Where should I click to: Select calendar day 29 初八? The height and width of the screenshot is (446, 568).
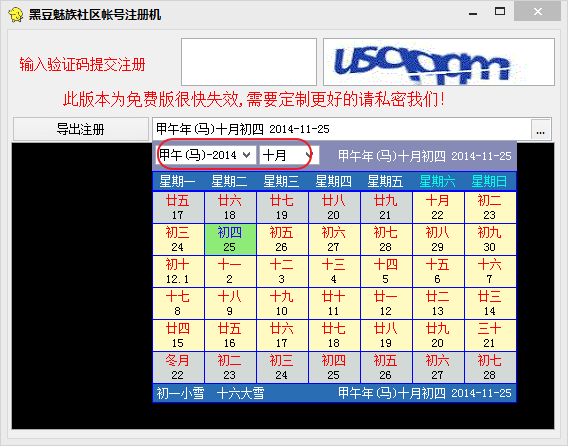tap(438, 239)
